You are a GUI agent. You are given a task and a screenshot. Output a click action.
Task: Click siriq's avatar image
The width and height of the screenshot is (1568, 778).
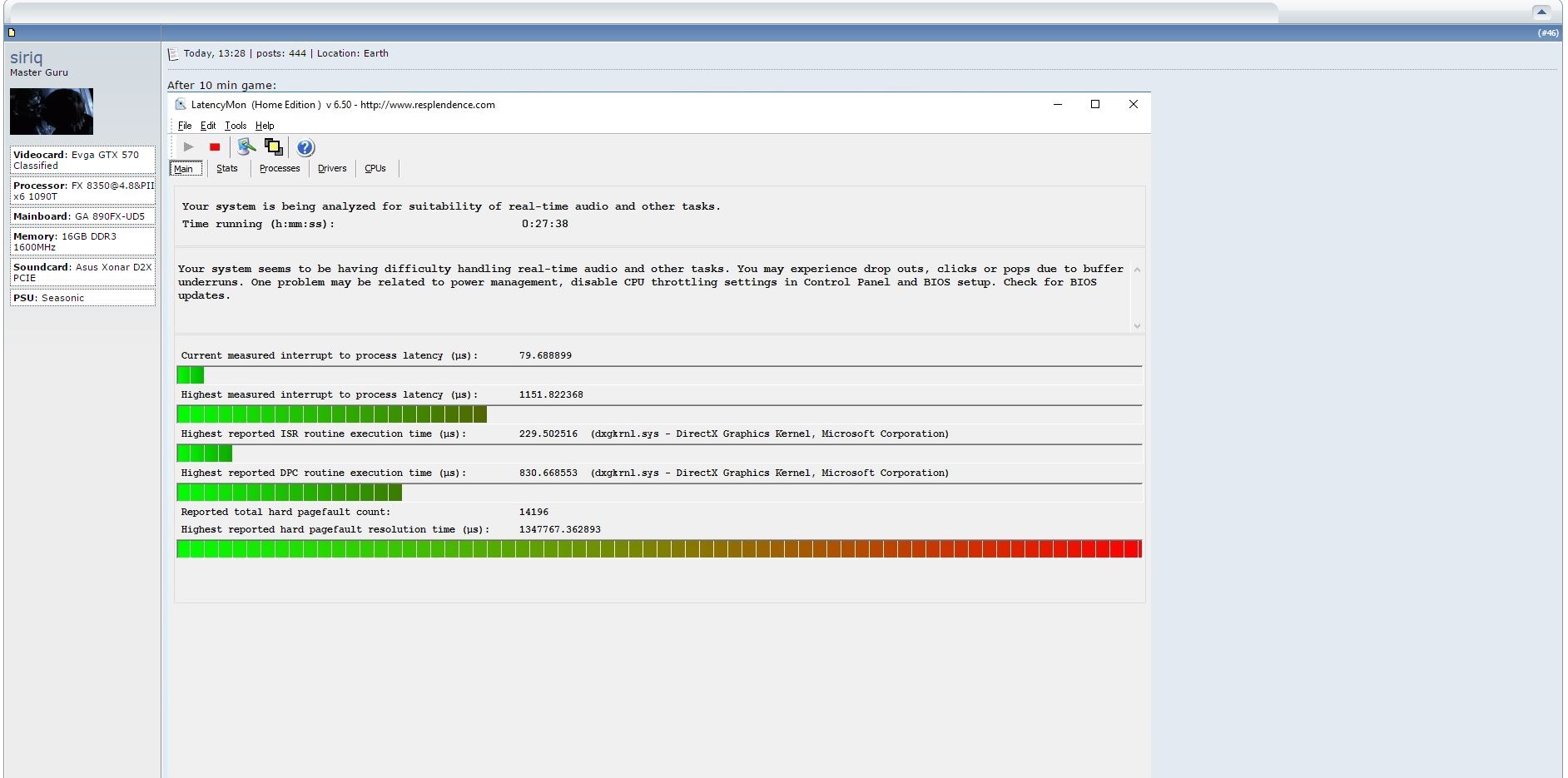coord(52,111)
